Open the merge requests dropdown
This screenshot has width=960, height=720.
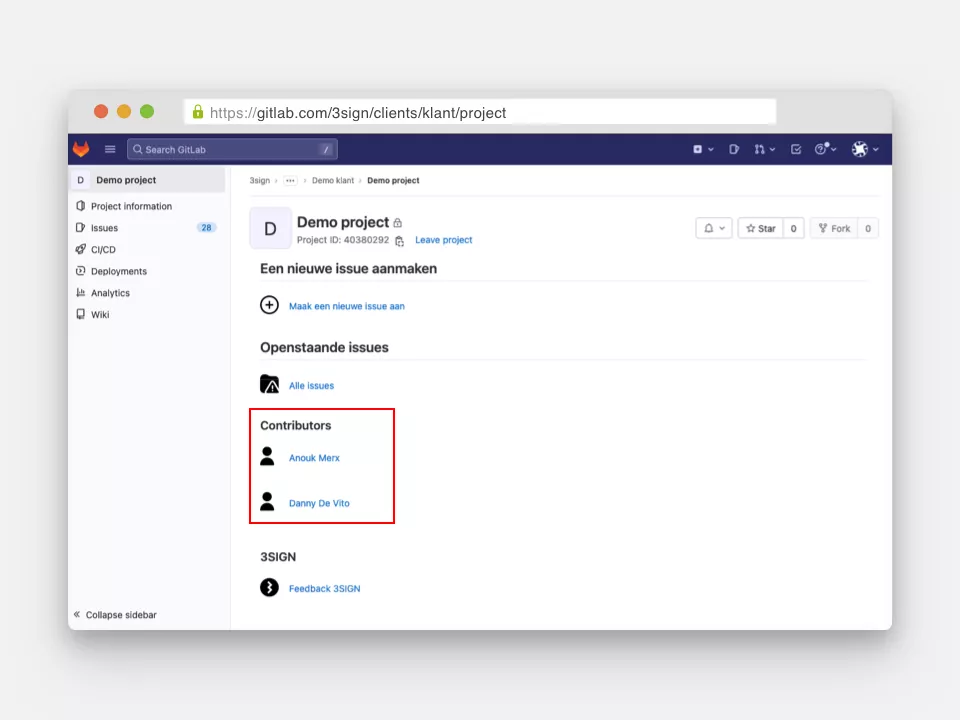tap(764, 149)
